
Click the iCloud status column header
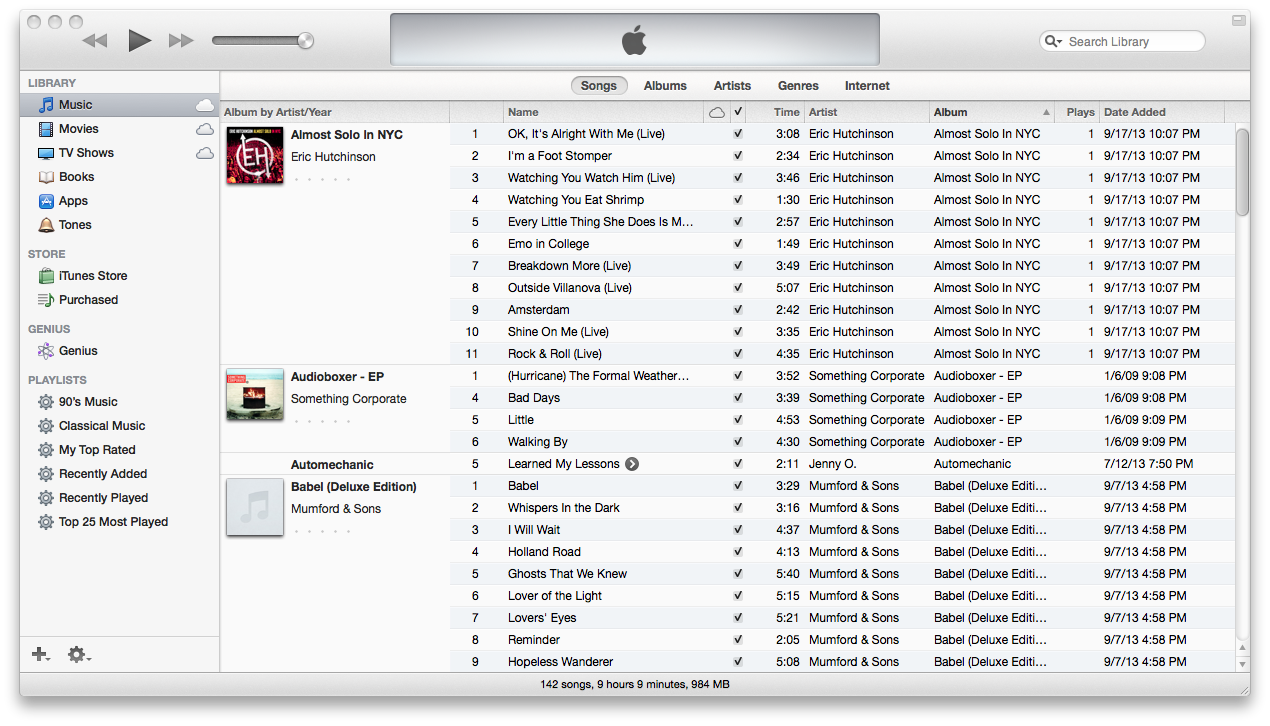click(x=717, y=113)
